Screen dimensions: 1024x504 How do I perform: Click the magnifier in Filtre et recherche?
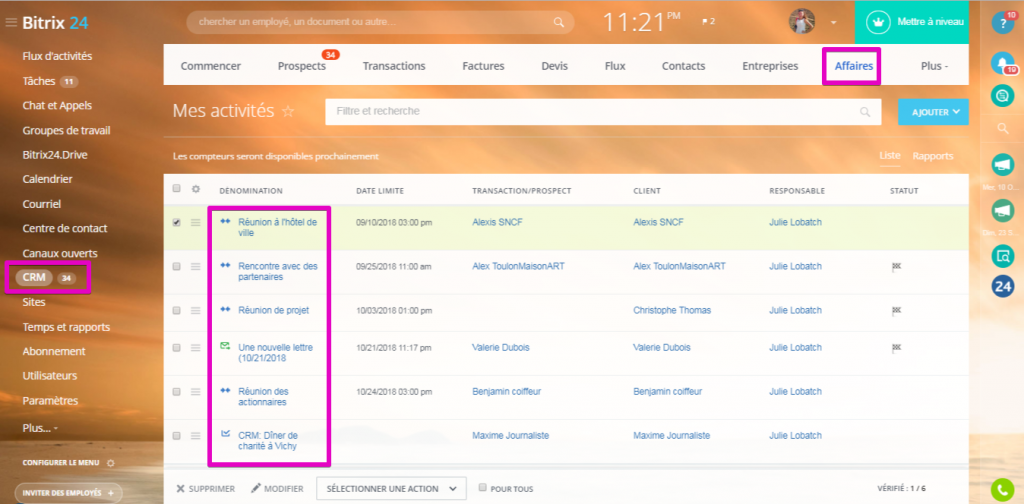[x=865, y=112]
